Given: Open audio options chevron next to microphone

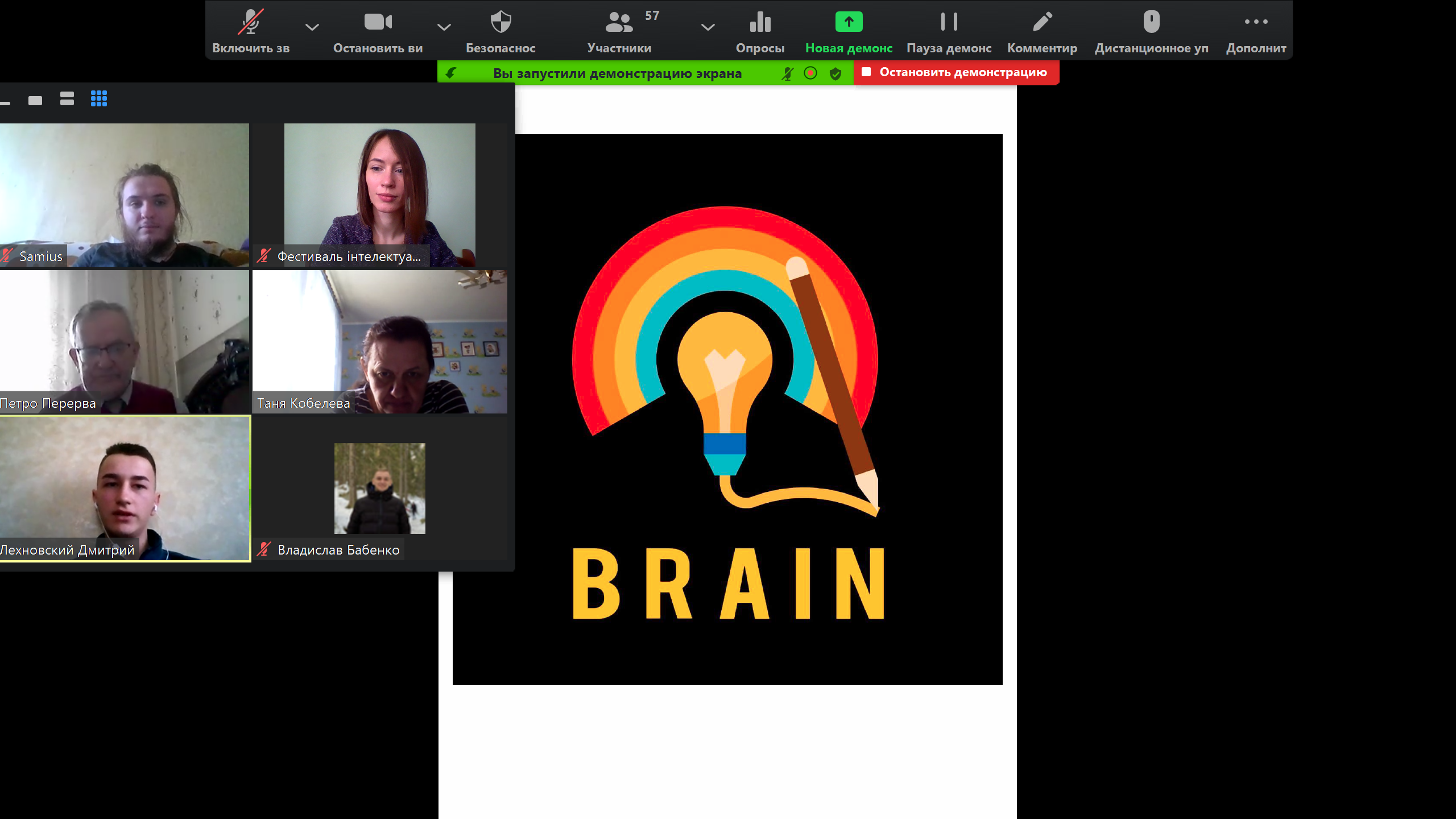Looking at the screenshot, I should 312,27.
